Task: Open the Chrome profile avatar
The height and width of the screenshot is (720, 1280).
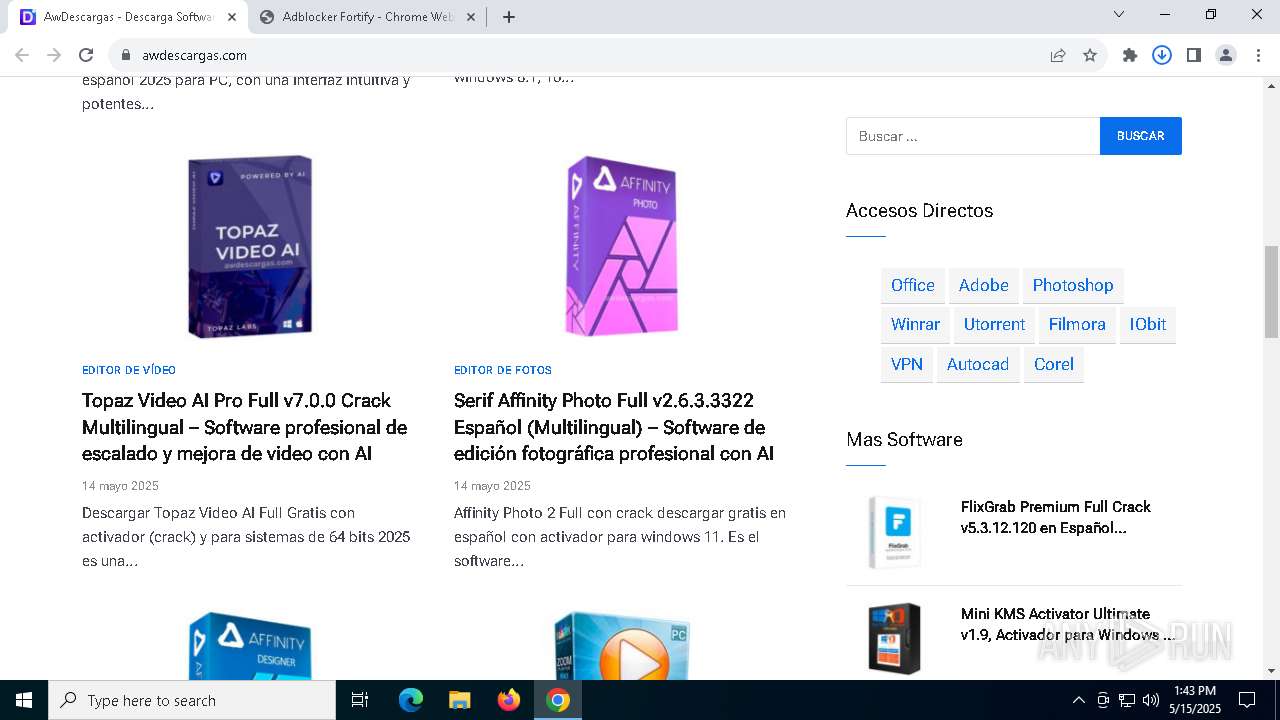Action: pyautogui.click(x=1226, y=55)
